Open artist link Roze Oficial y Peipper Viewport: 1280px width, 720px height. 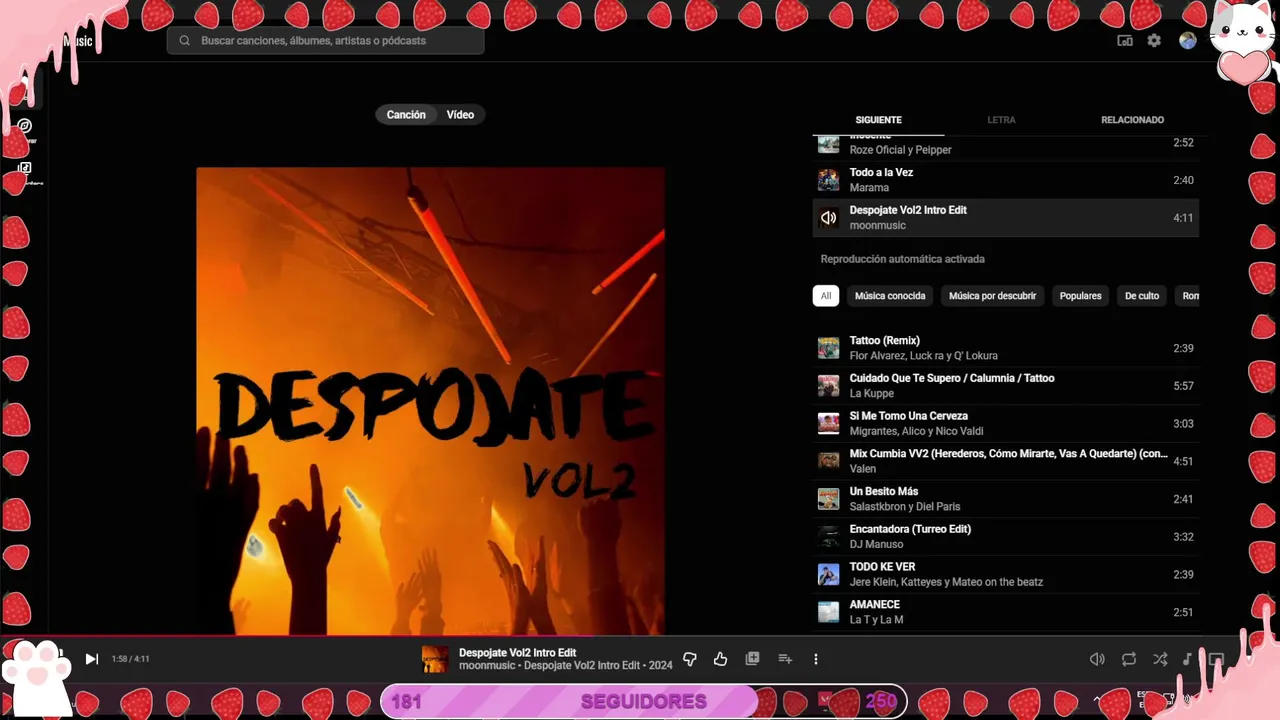900,150
